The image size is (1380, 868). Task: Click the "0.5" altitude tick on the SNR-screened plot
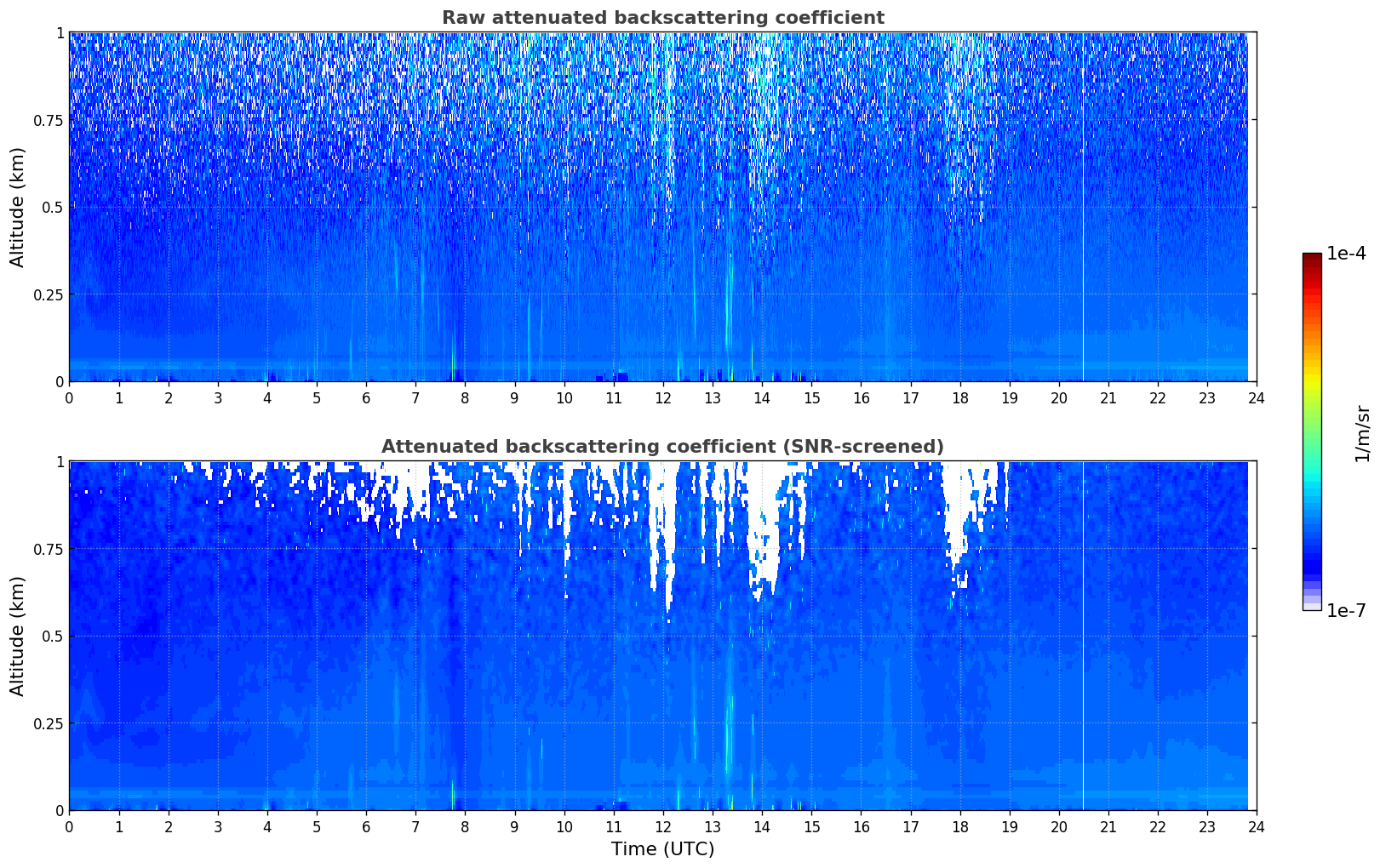coord(53,636)
